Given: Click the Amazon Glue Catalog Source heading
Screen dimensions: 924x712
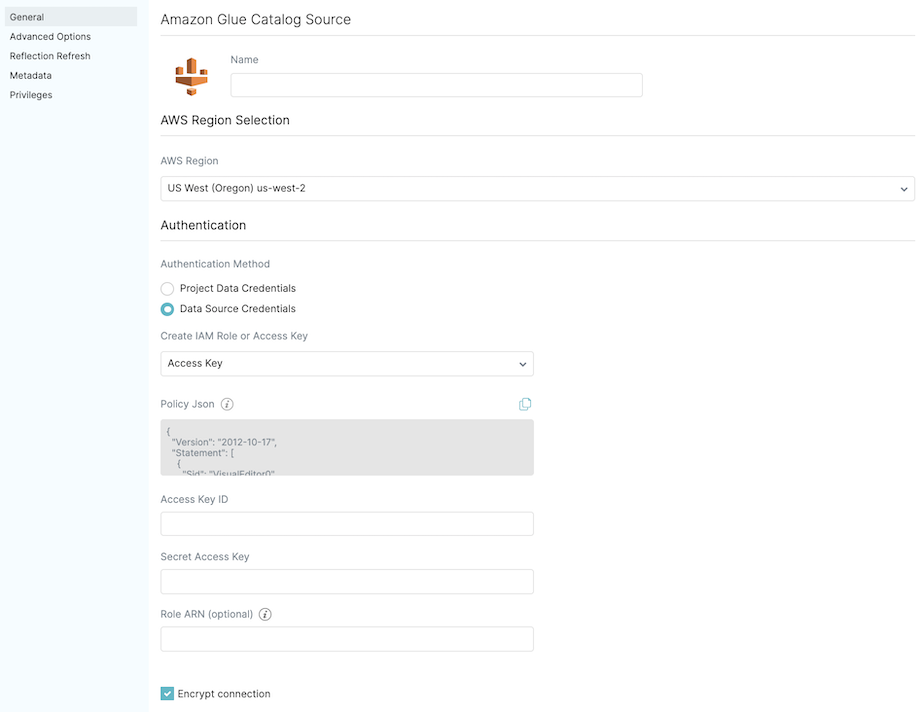Looking at the screenshot, I should [255, 19].
